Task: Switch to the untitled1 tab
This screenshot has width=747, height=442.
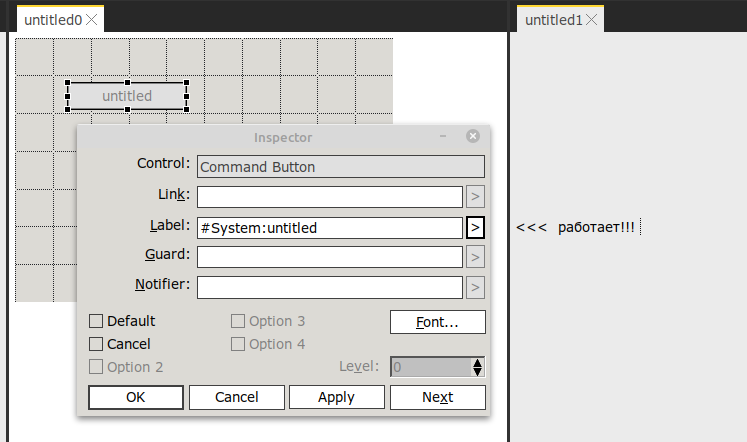Action: (x=553, y=20)
